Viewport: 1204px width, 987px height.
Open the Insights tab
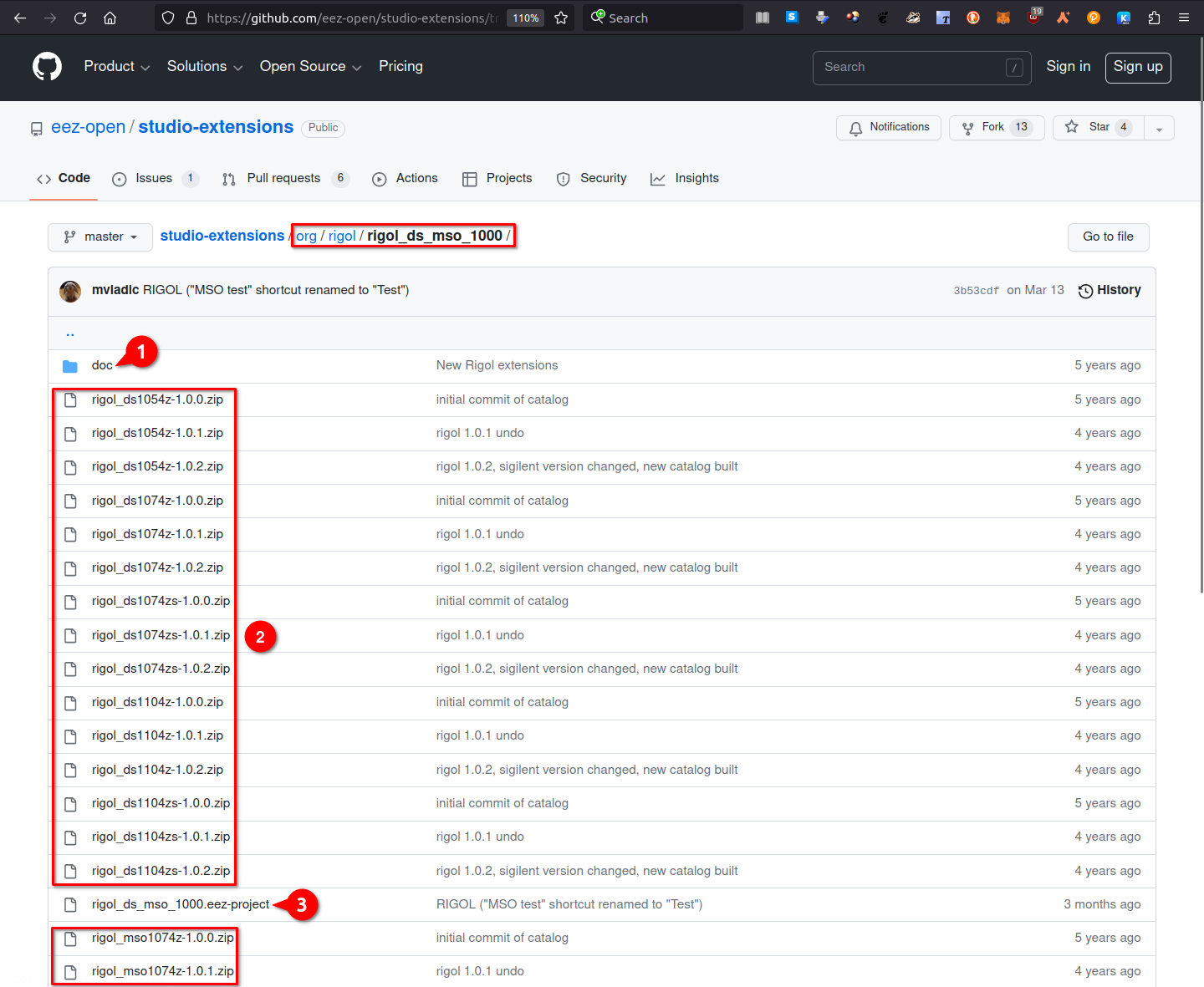click(x=685, y=178)
